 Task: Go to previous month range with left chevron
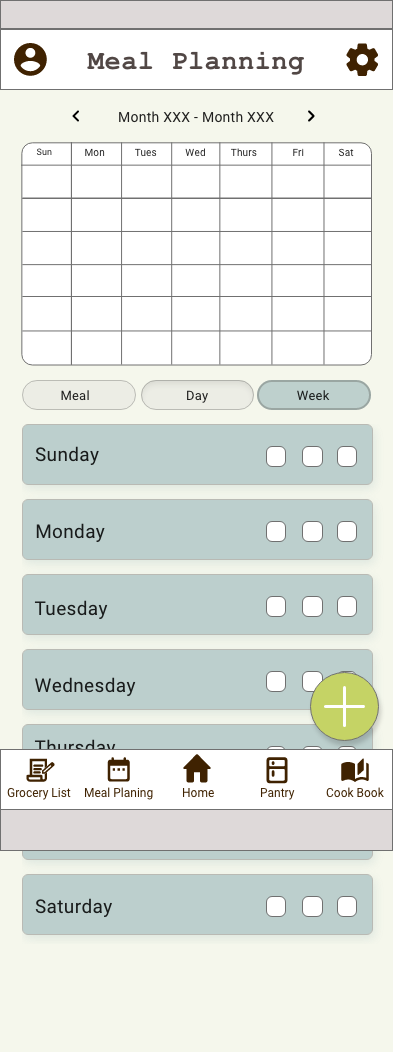[x=76, y=116]
